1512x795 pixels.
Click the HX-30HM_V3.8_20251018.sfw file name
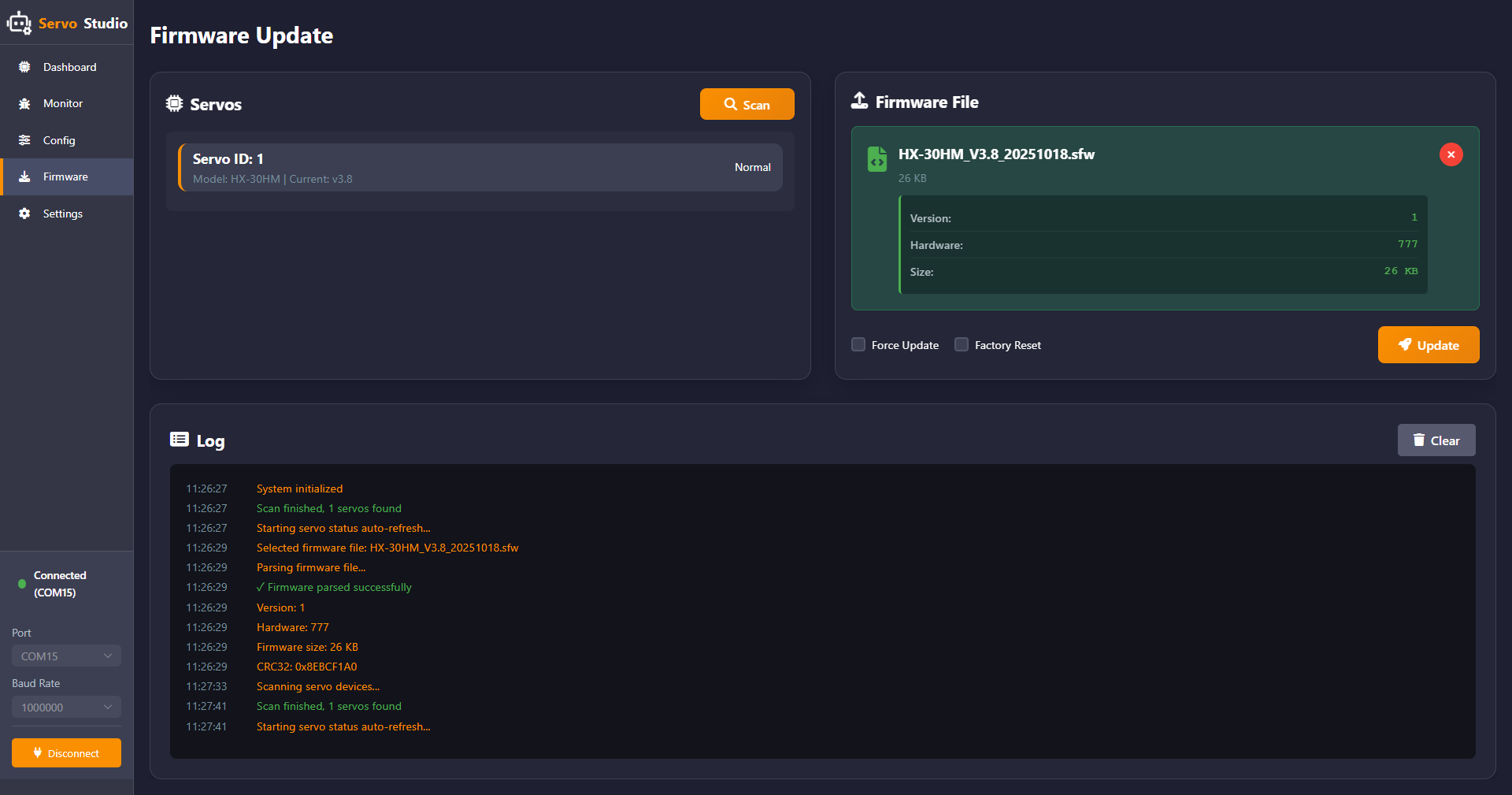(996, 154)
